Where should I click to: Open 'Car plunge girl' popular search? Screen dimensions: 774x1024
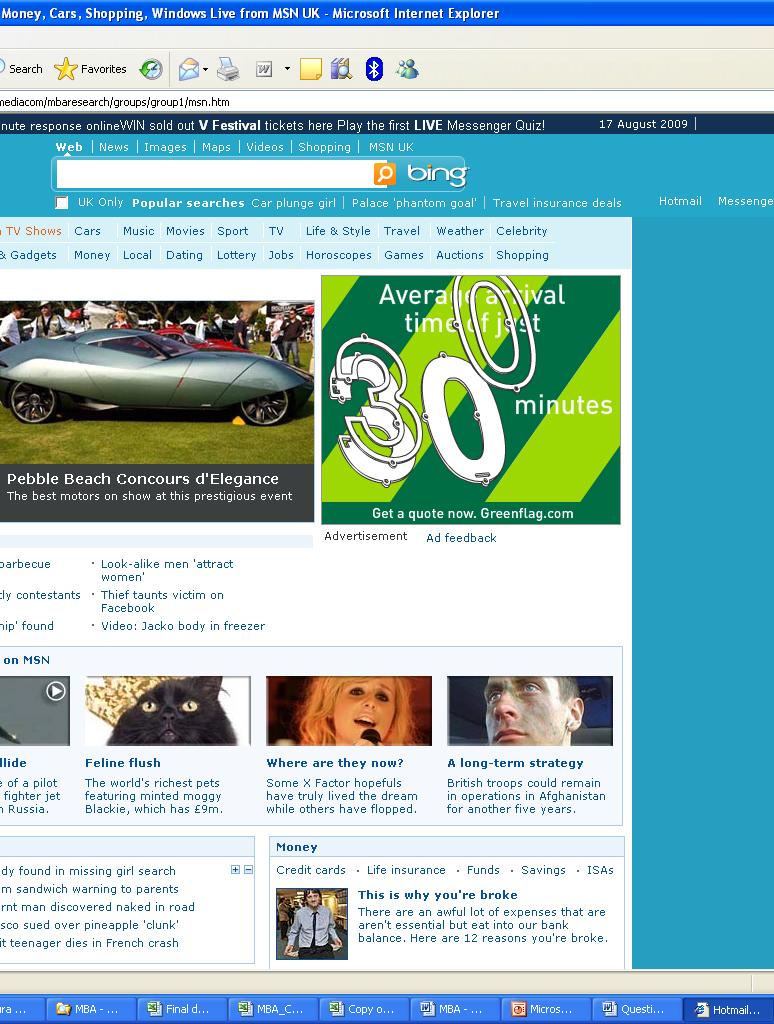coord(293,203)
